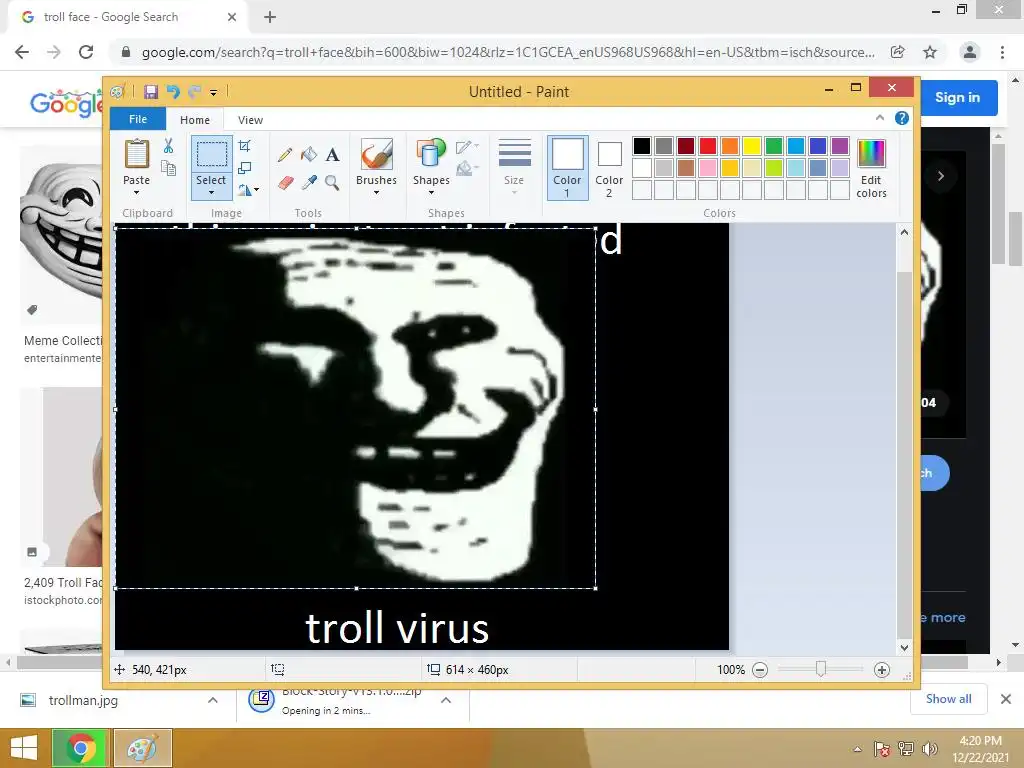The width and height of the screenshot is (1024, 768).
Task: Click the Sign in button on Google
Action: click(957, 97)
